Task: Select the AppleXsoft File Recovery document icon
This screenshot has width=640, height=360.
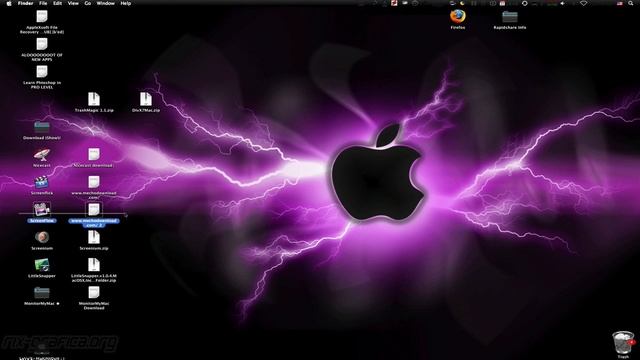Action: coord(42,16)
